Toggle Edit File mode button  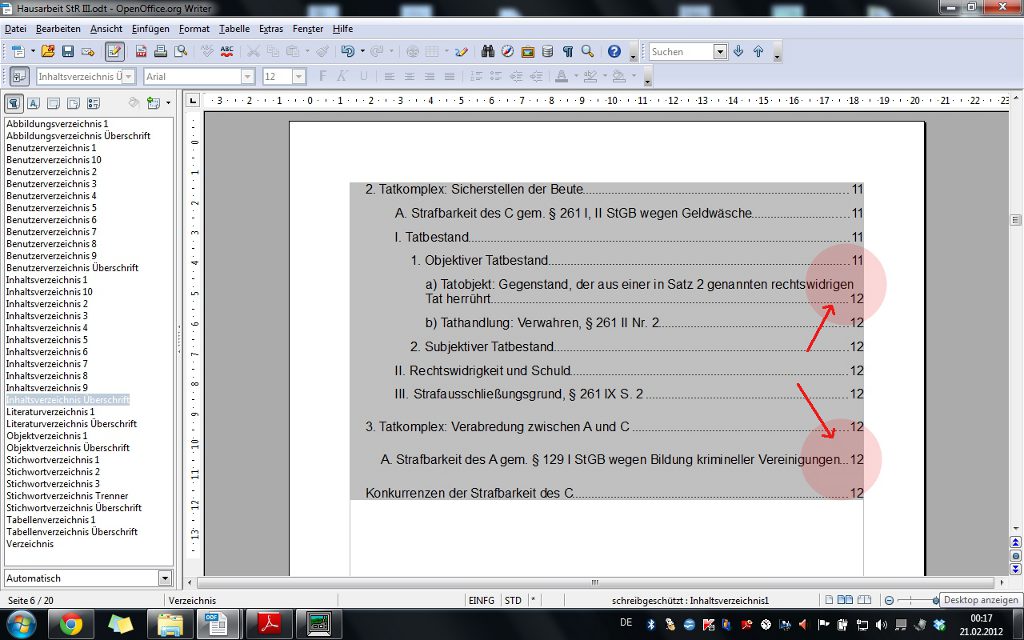pos(114,51)
